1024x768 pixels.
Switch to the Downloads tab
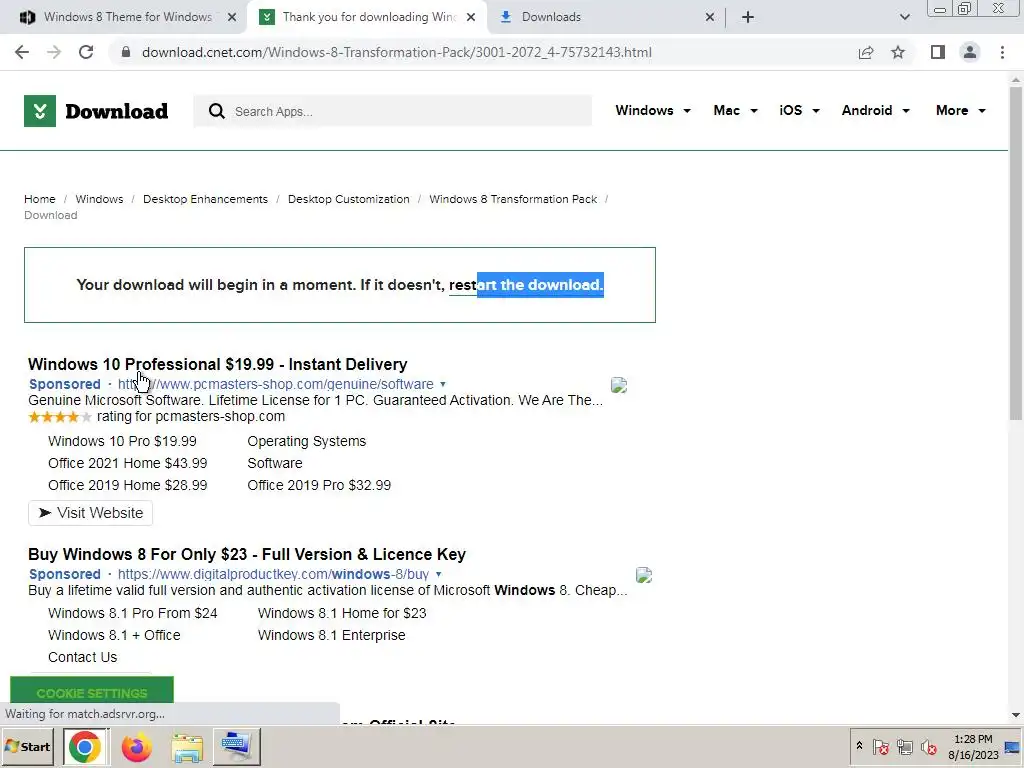(x=607, y=17)
